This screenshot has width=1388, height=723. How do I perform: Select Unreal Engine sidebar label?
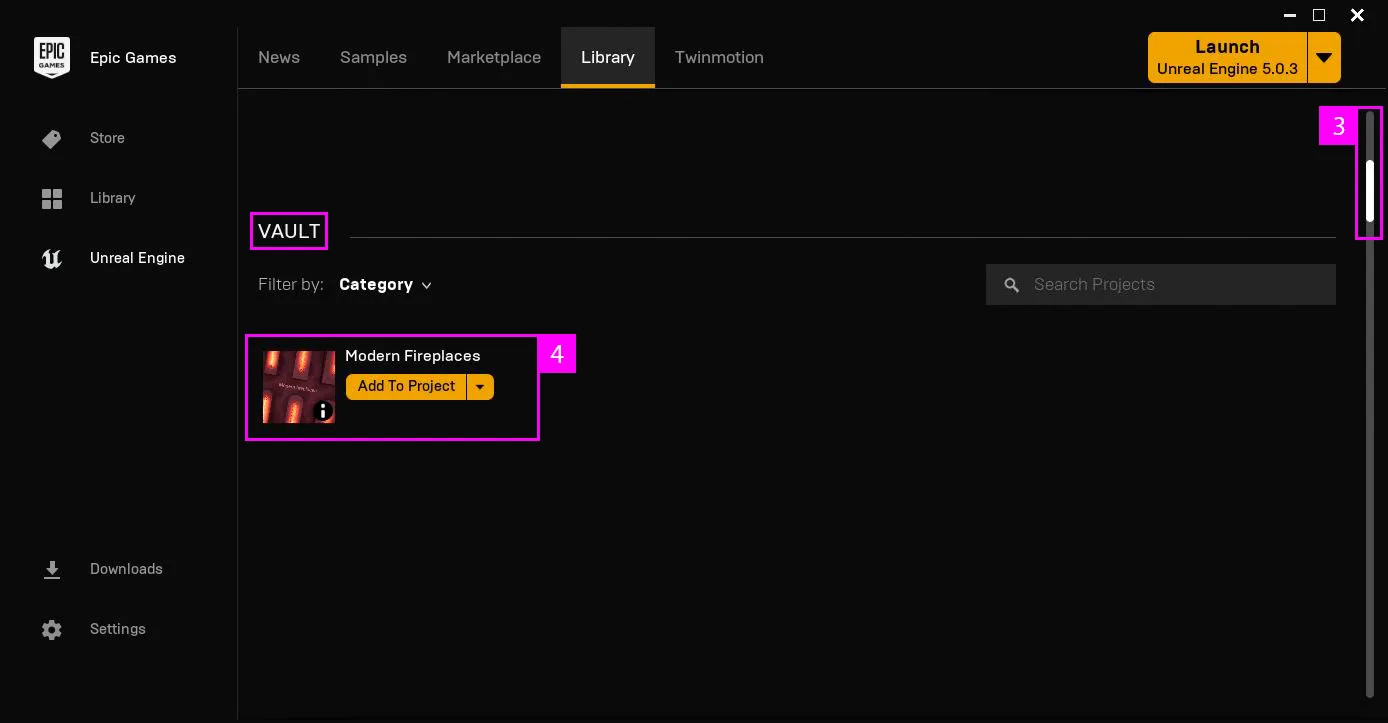point(137,258)
